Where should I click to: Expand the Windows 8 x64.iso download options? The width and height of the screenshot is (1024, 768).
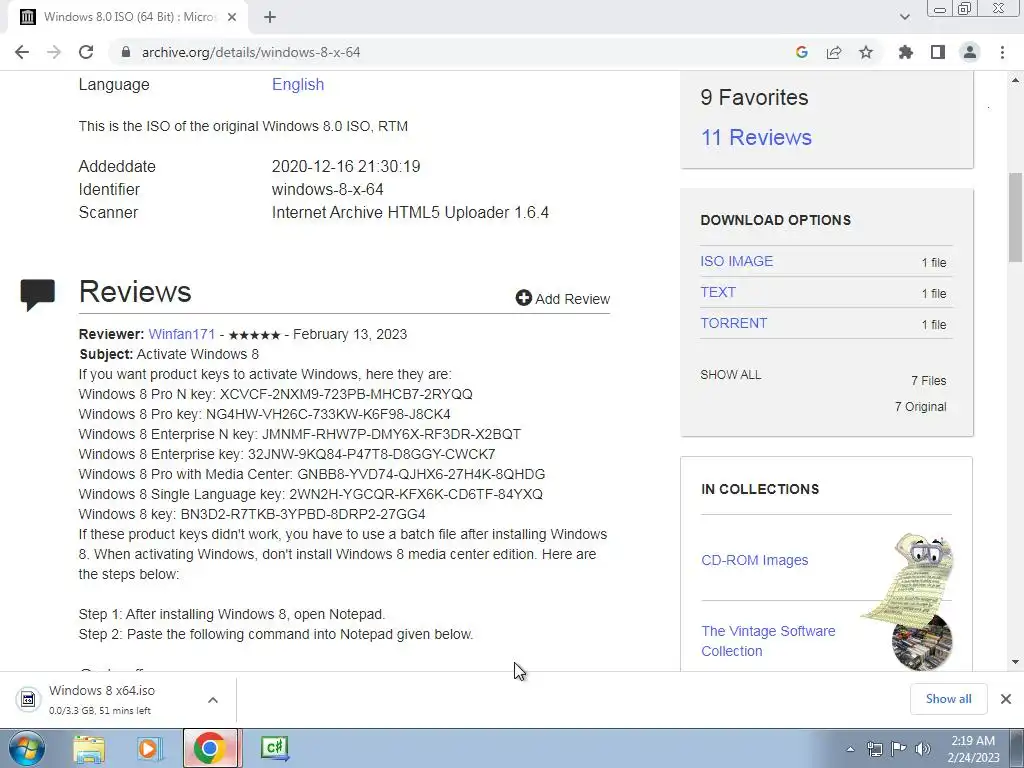tap(212, 699)
